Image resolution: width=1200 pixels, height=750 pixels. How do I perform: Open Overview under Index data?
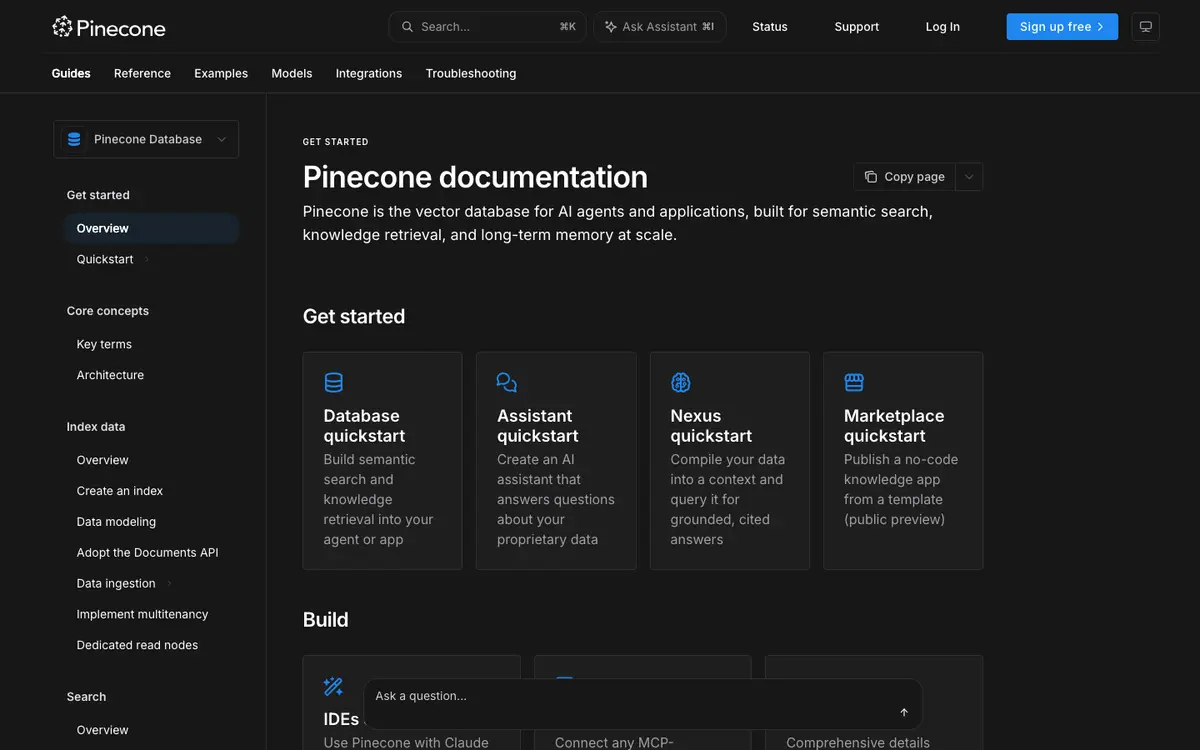click(103, 460)
